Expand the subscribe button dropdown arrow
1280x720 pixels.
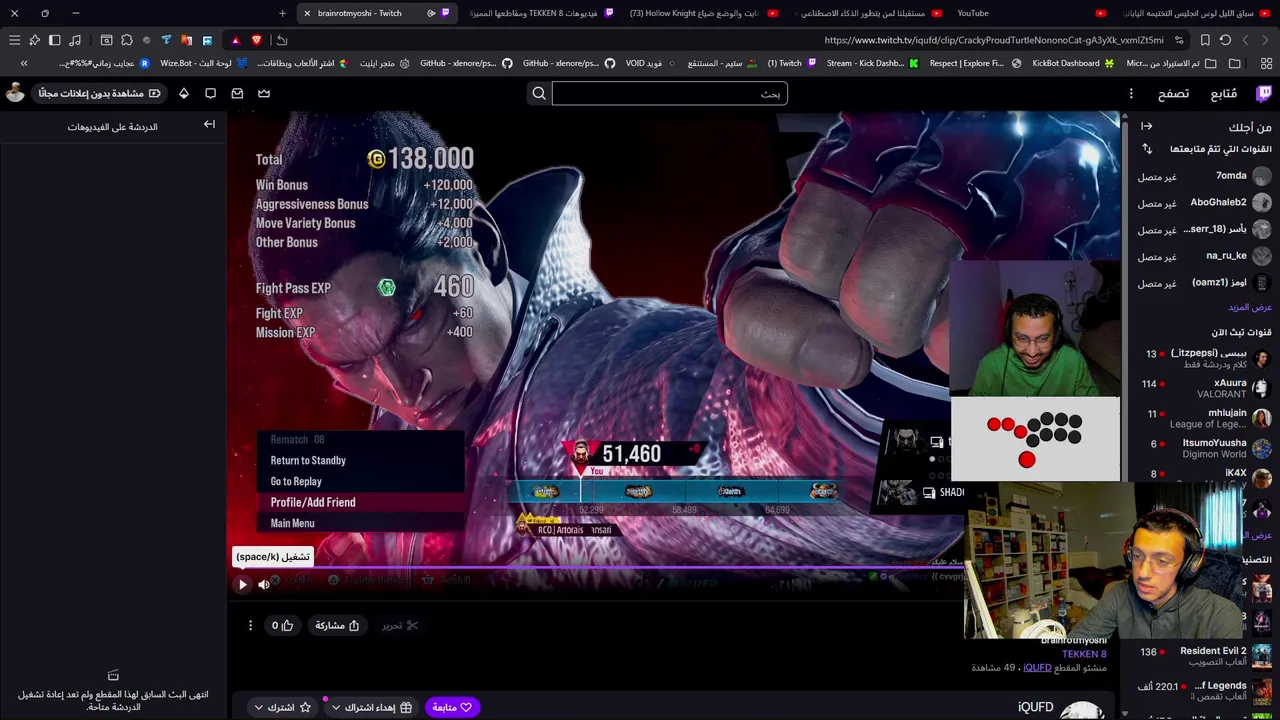(258, 707)
